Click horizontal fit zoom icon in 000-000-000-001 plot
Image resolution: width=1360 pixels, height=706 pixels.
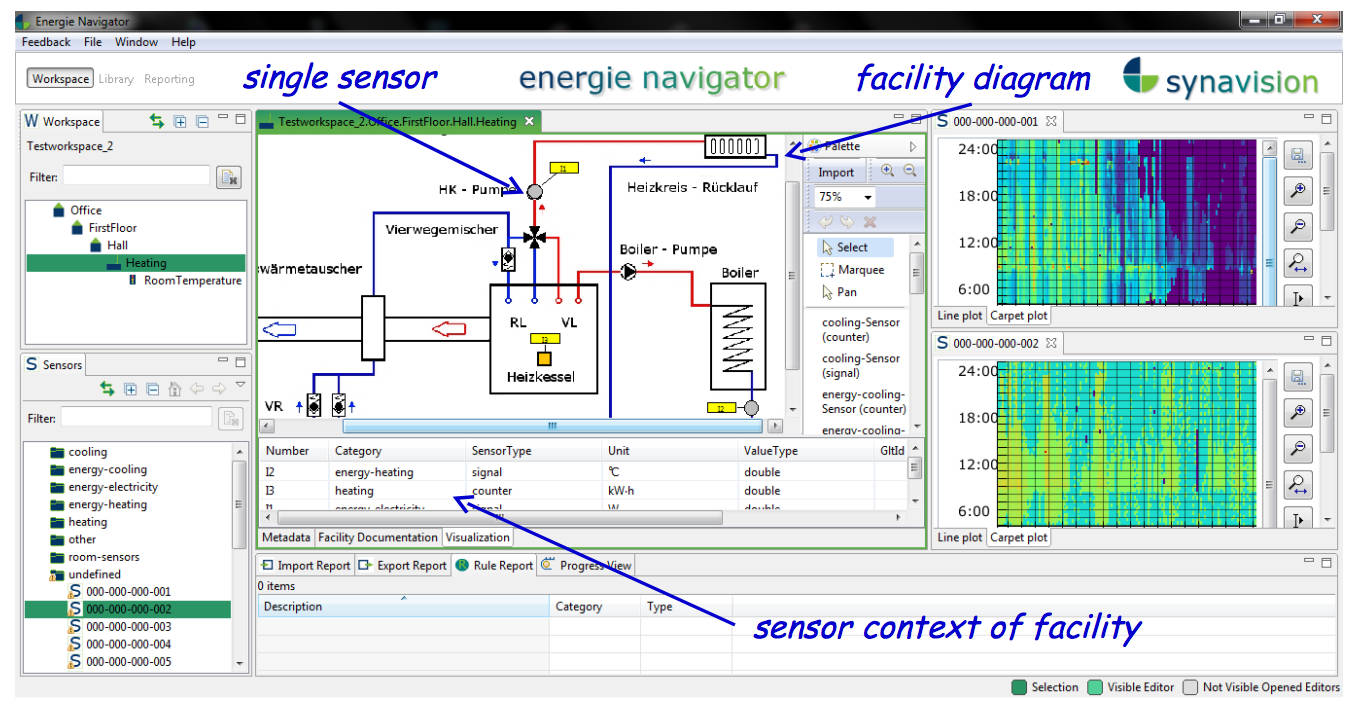coord(1298,263)
